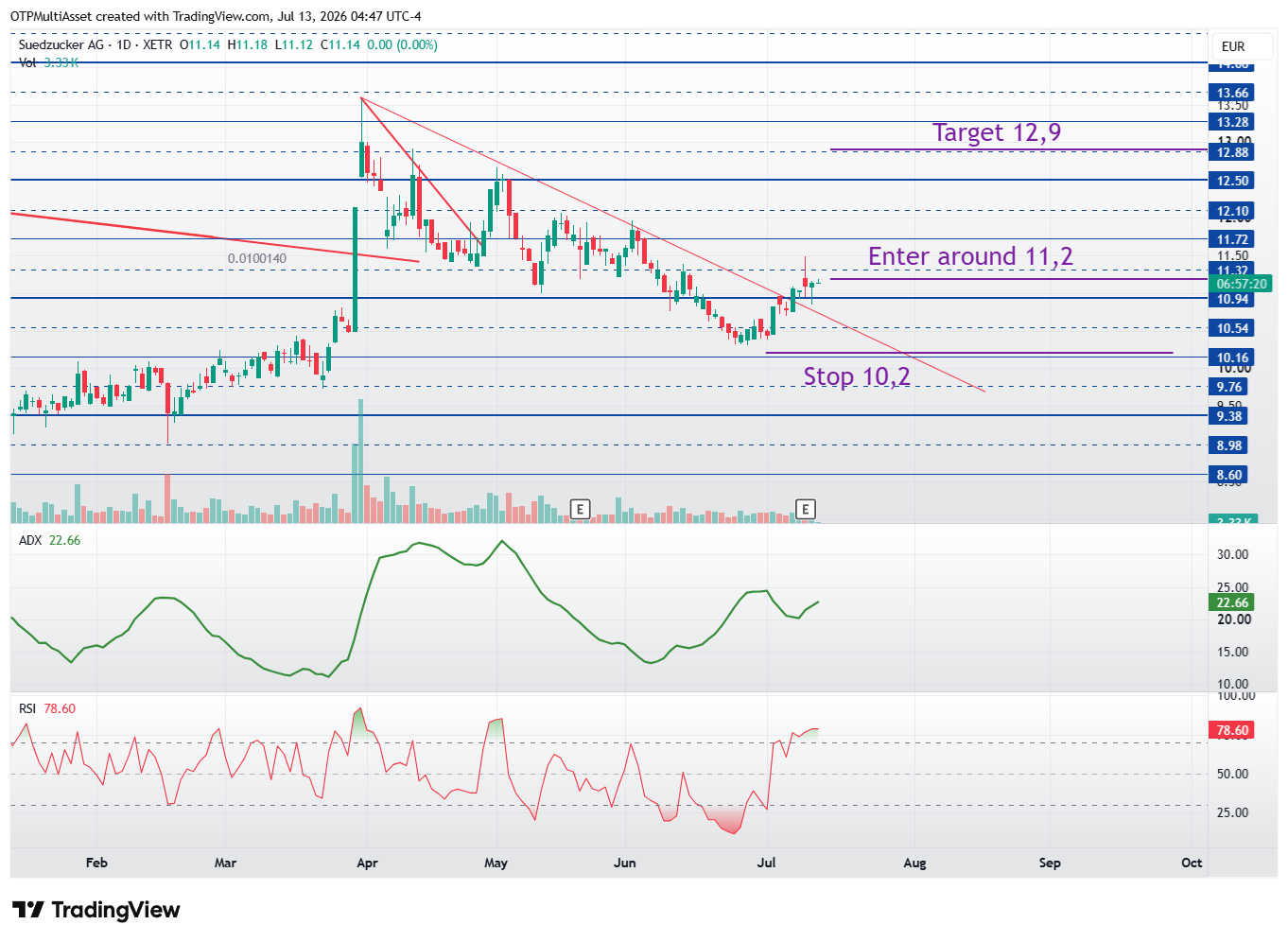Click the purple stop-loss horizontal line
This screenshot has width=1288, height=942.
(x=968, y=353)
